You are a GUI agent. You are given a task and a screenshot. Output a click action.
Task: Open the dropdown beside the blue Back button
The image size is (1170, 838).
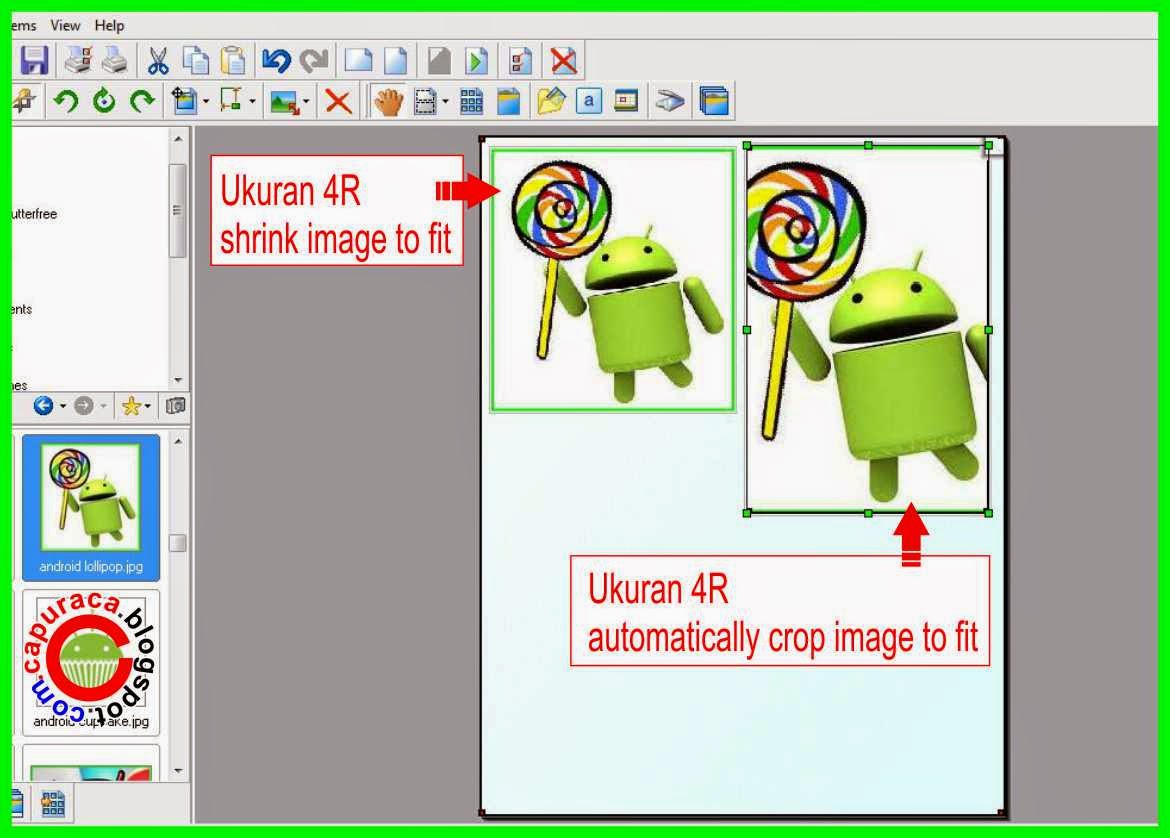pyautogui.click(x=63, y=406)
